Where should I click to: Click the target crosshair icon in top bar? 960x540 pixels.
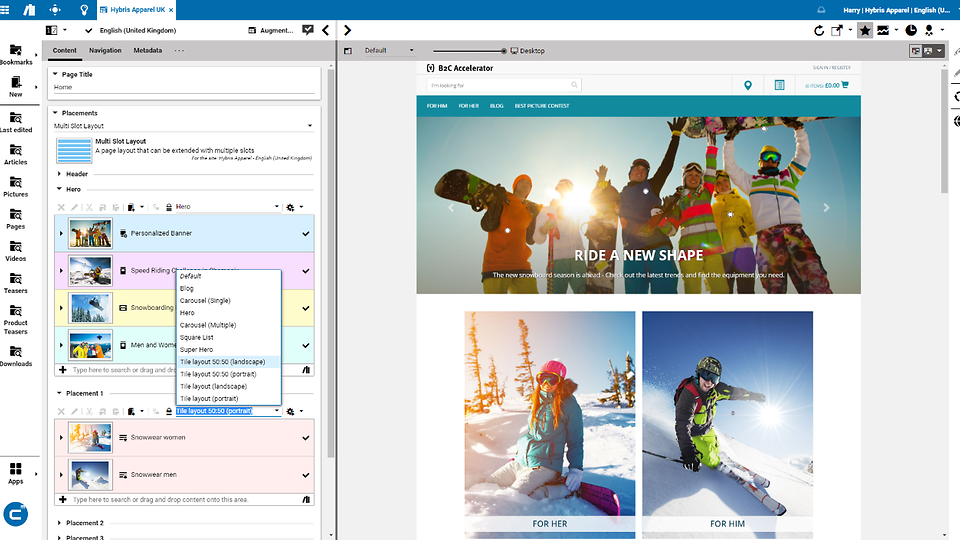pyautogui.click(x=55, y=10)
